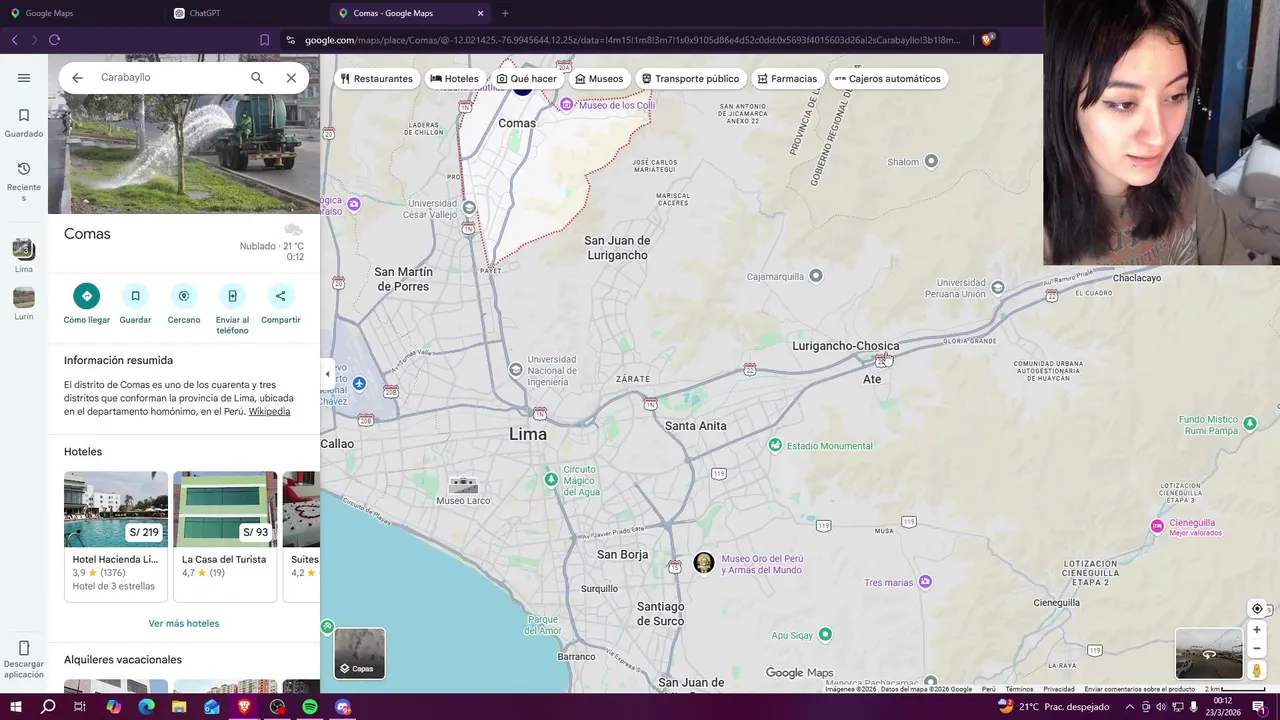The height and width of the screenshot is (720, 1280).
Task: Click the Street View pegman icon
Action: click(1257, 671)
